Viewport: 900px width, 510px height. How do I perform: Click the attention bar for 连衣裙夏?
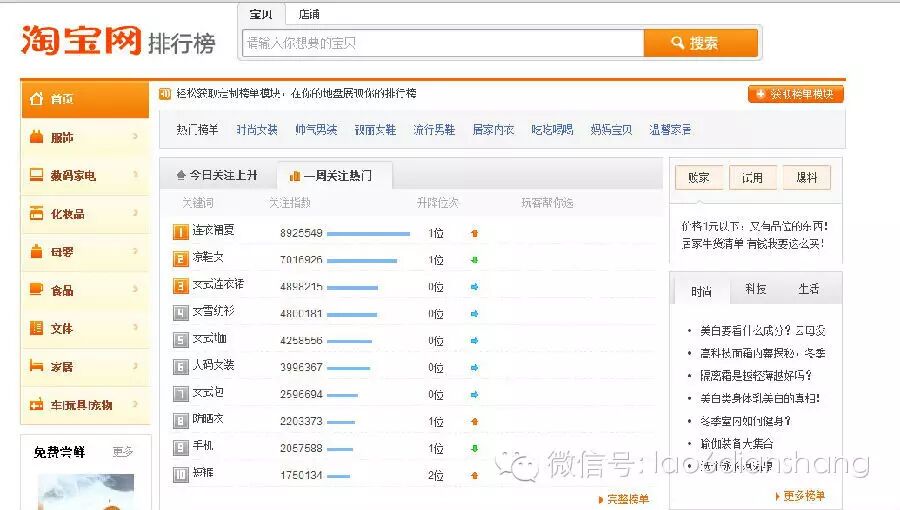click(x=368, y=233)
